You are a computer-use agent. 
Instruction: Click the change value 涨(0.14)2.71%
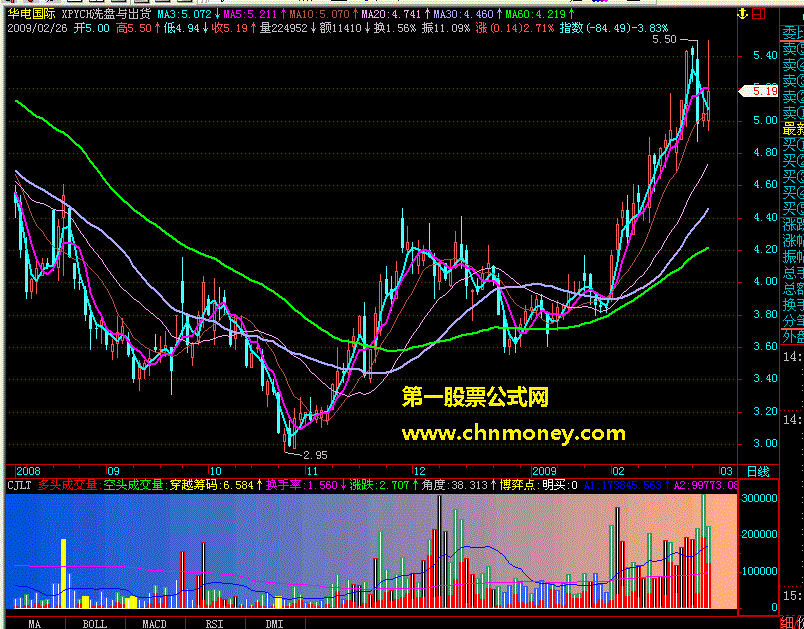514,28
